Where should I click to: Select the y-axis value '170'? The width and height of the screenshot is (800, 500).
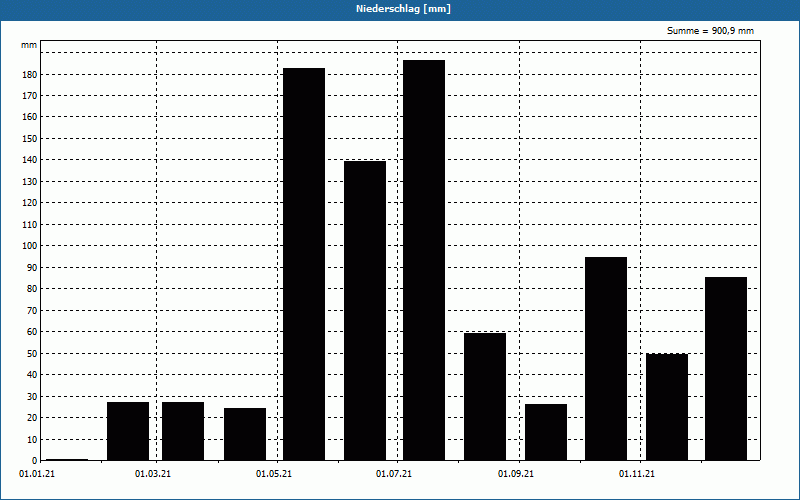pyautogui.click(x=30, y=95)
